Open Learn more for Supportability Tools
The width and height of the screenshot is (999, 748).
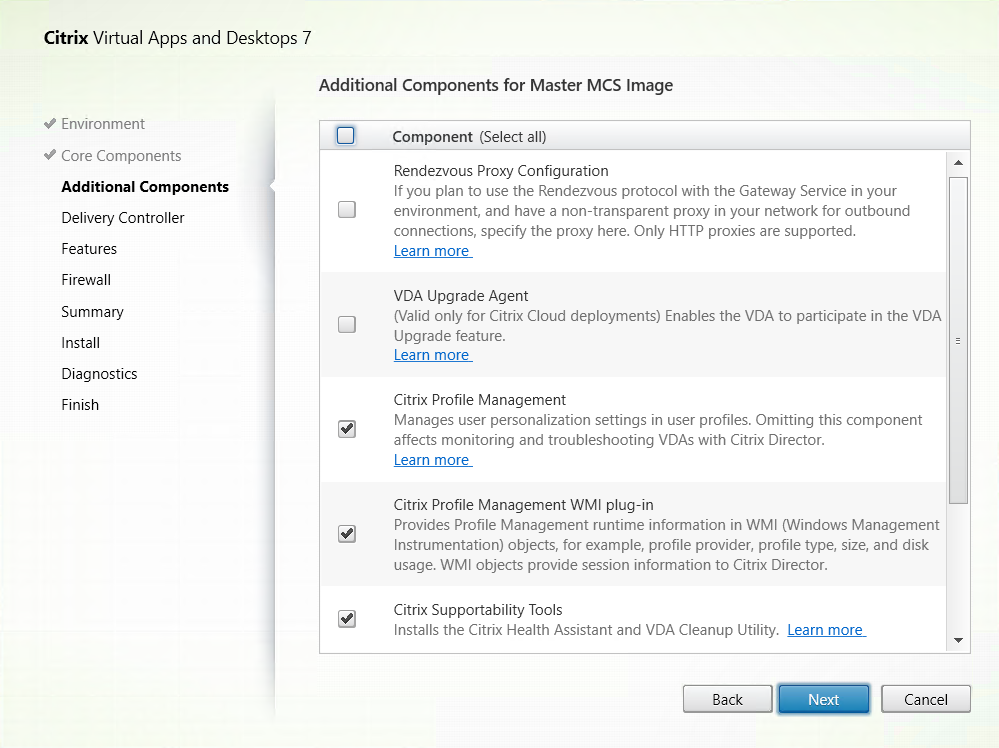[825, 630]
